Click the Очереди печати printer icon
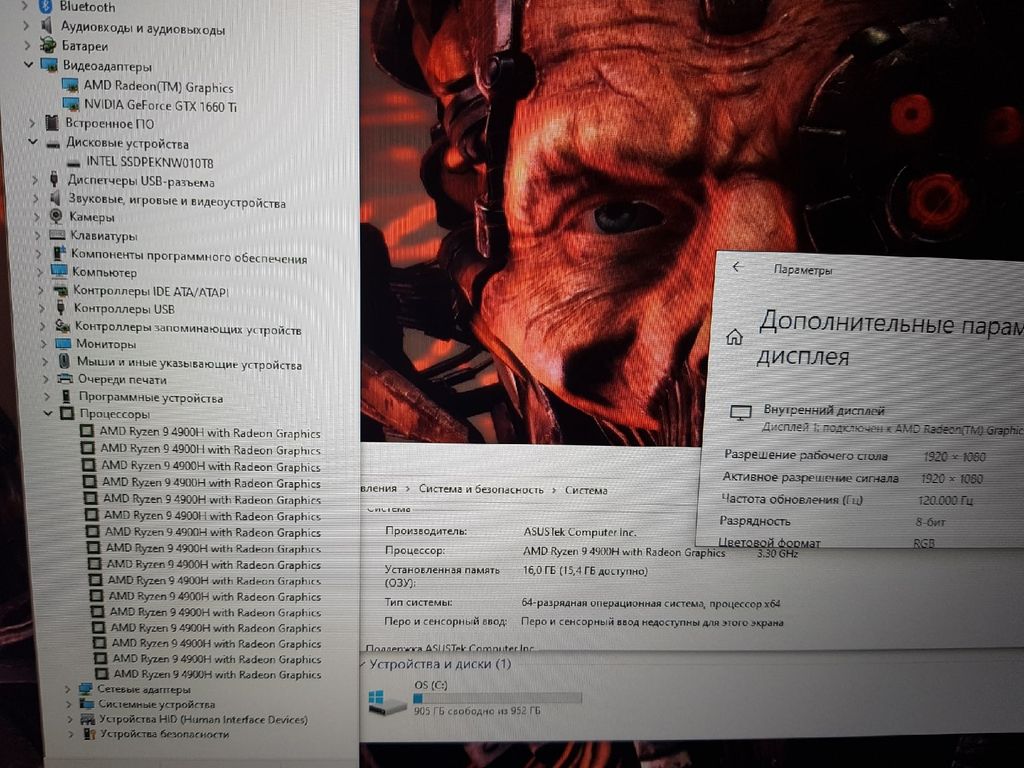The image size is (1024, 768). point(65,380)
